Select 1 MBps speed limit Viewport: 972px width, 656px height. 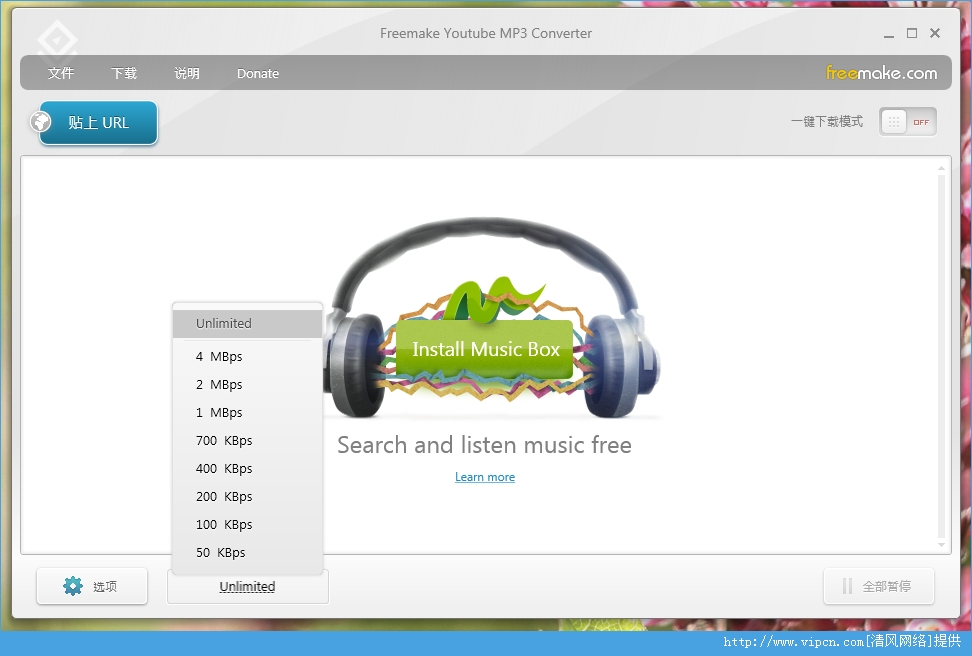pos(248,412)
